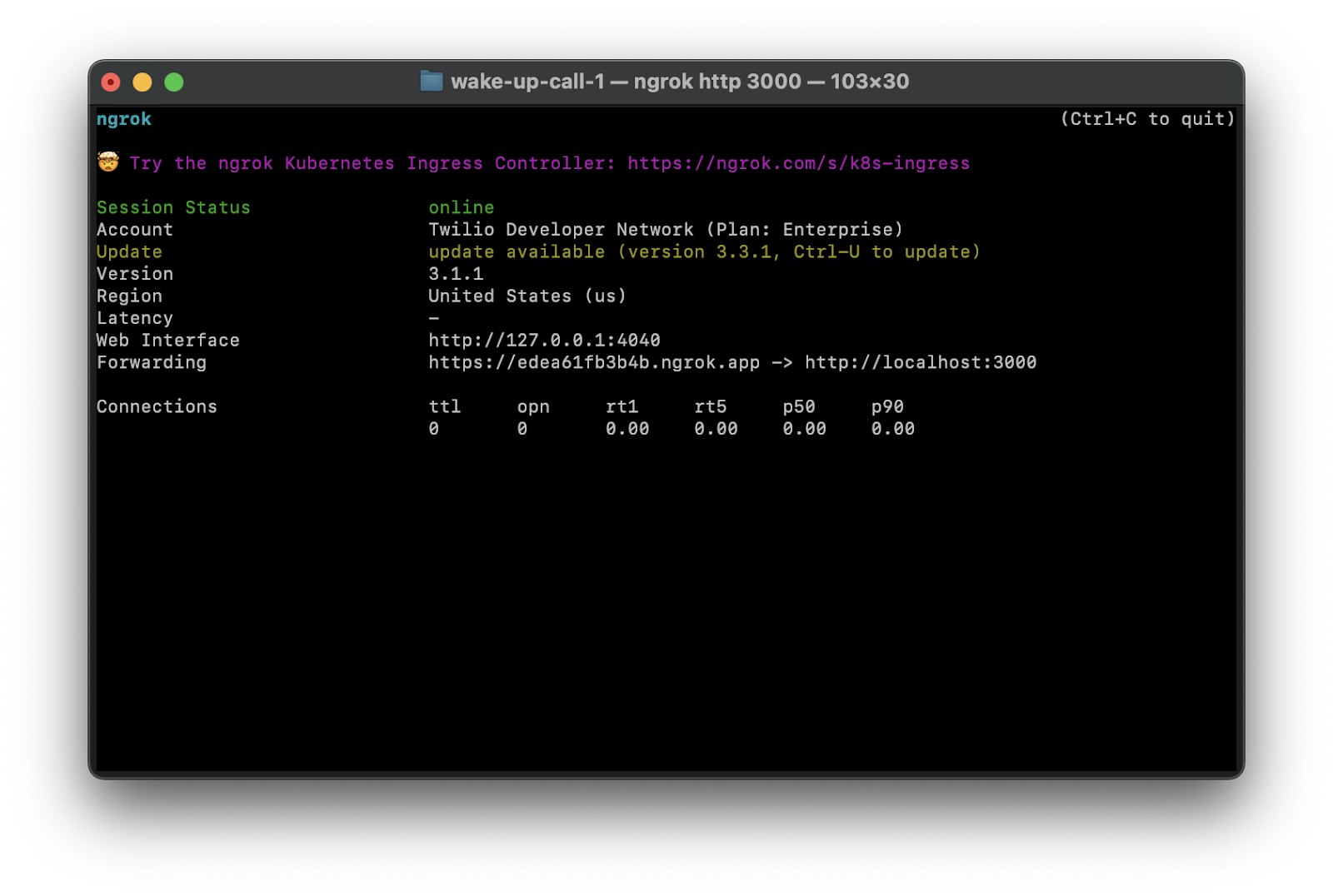Close the terminal window with the red button
The image size is (1333, 896).
coord(111,82)
